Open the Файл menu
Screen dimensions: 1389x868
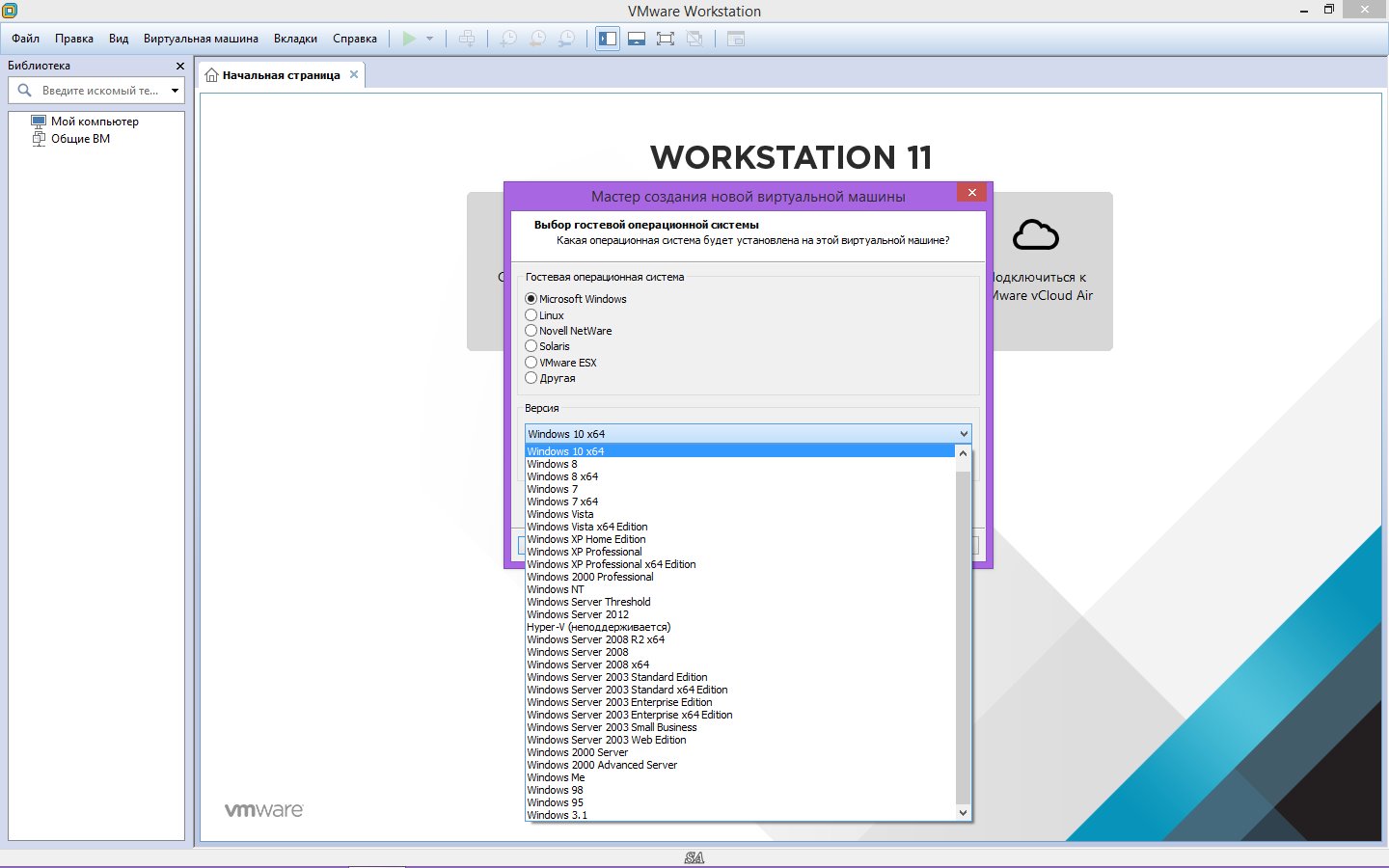click(26, 39)
